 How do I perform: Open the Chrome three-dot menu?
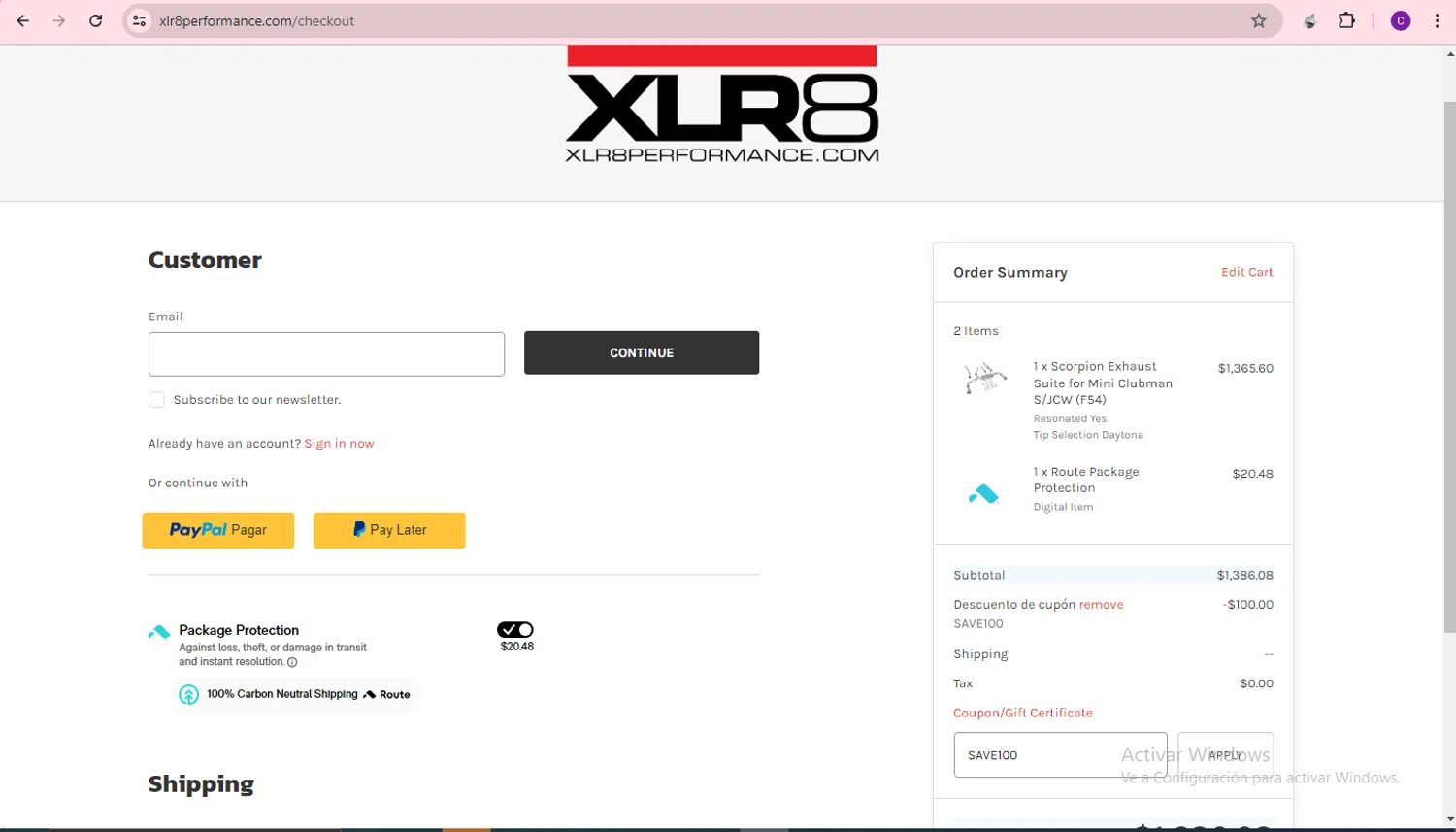(x=1438, y=20)
